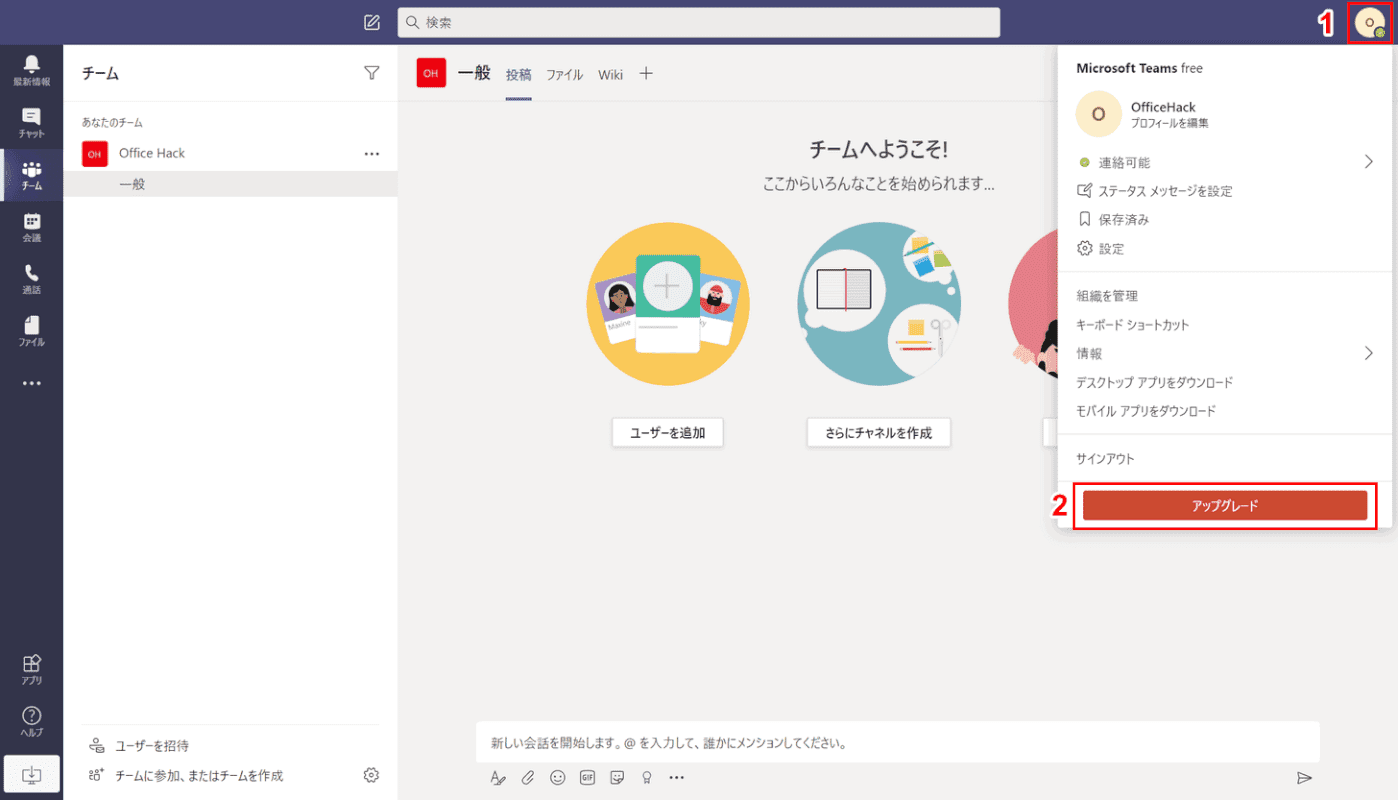Screen dimensions: 1398x800
Task: Switch to the 投稿 tab
Action: [519, 75]
